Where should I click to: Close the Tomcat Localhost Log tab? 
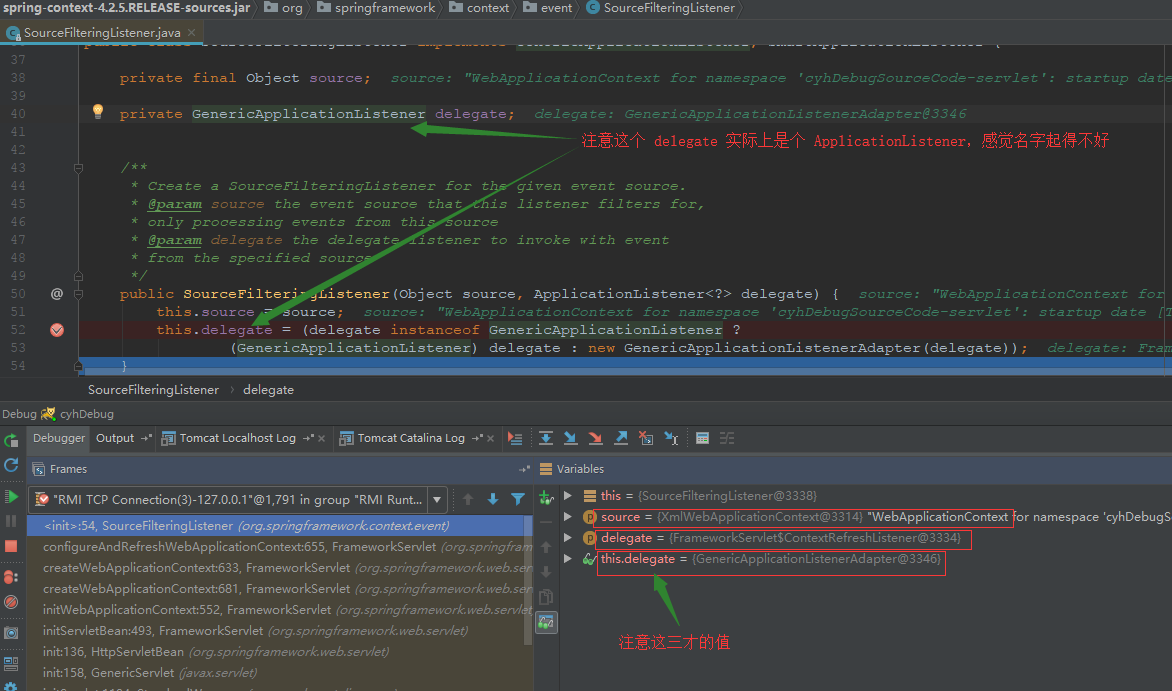pos(321,439)
